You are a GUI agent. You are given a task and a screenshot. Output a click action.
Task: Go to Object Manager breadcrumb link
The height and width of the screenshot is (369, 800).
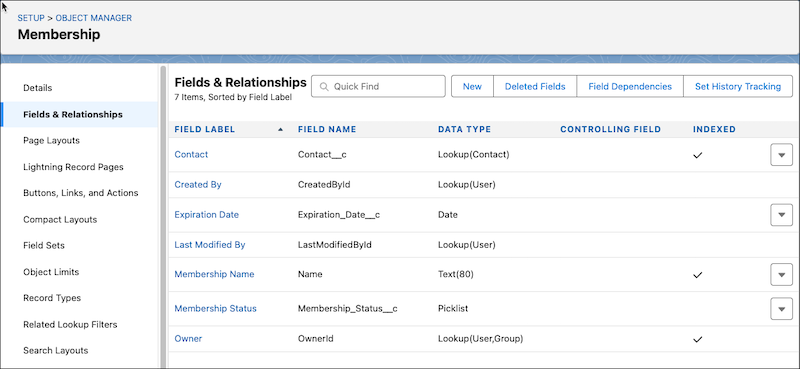[x=93, y=18]
